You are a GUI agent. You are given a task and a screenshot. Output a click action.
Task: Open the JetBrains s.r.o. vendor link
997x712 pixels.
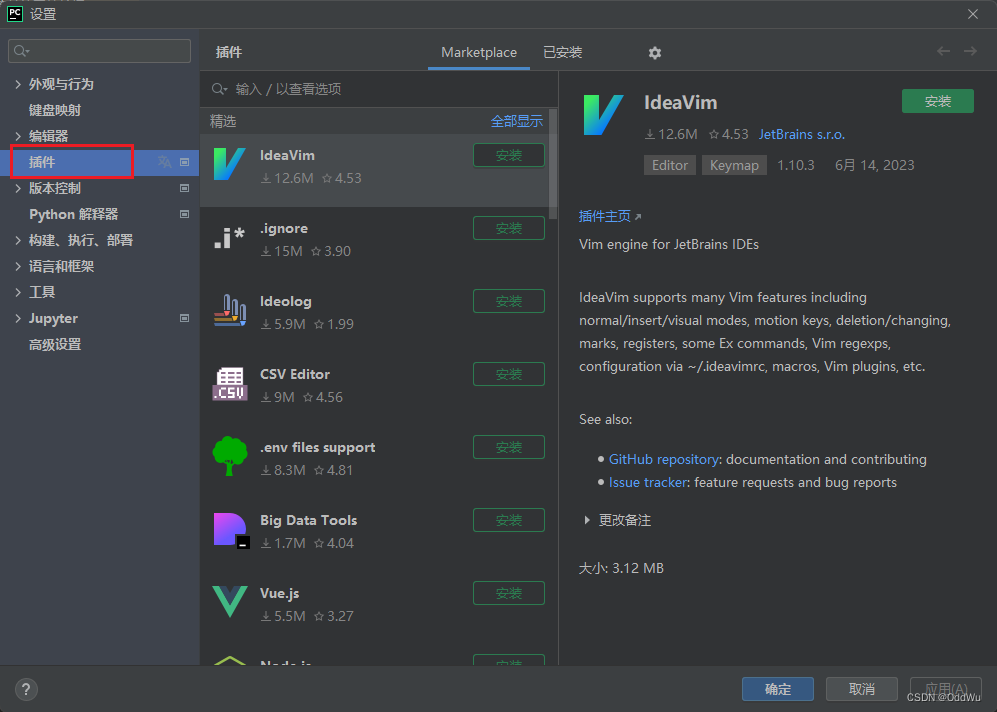[801, 134]
